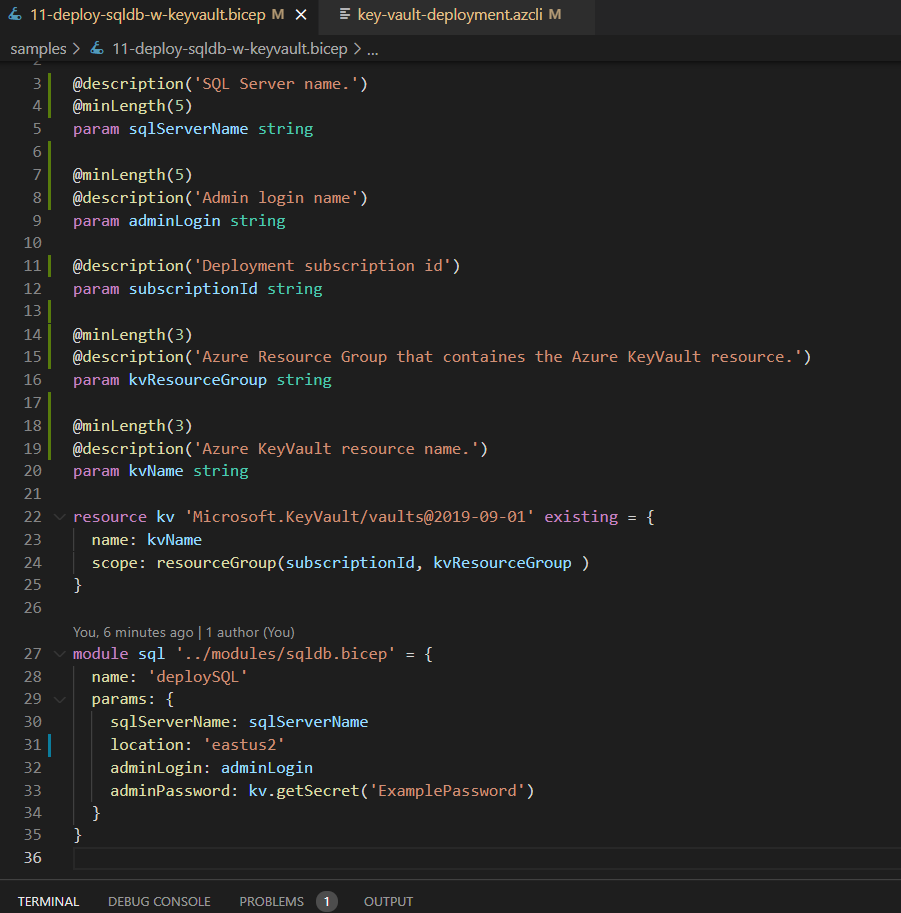Expand the breadcrumb ellipsis symbol list
Screen dimensions: 901x913
(x=373, y=48)
